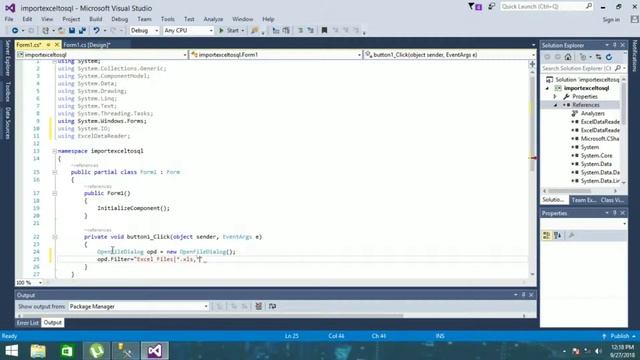The image size is (640, 360).
Task: Open the Build menu
Action: pyautogui.click(x=96, y=19)
